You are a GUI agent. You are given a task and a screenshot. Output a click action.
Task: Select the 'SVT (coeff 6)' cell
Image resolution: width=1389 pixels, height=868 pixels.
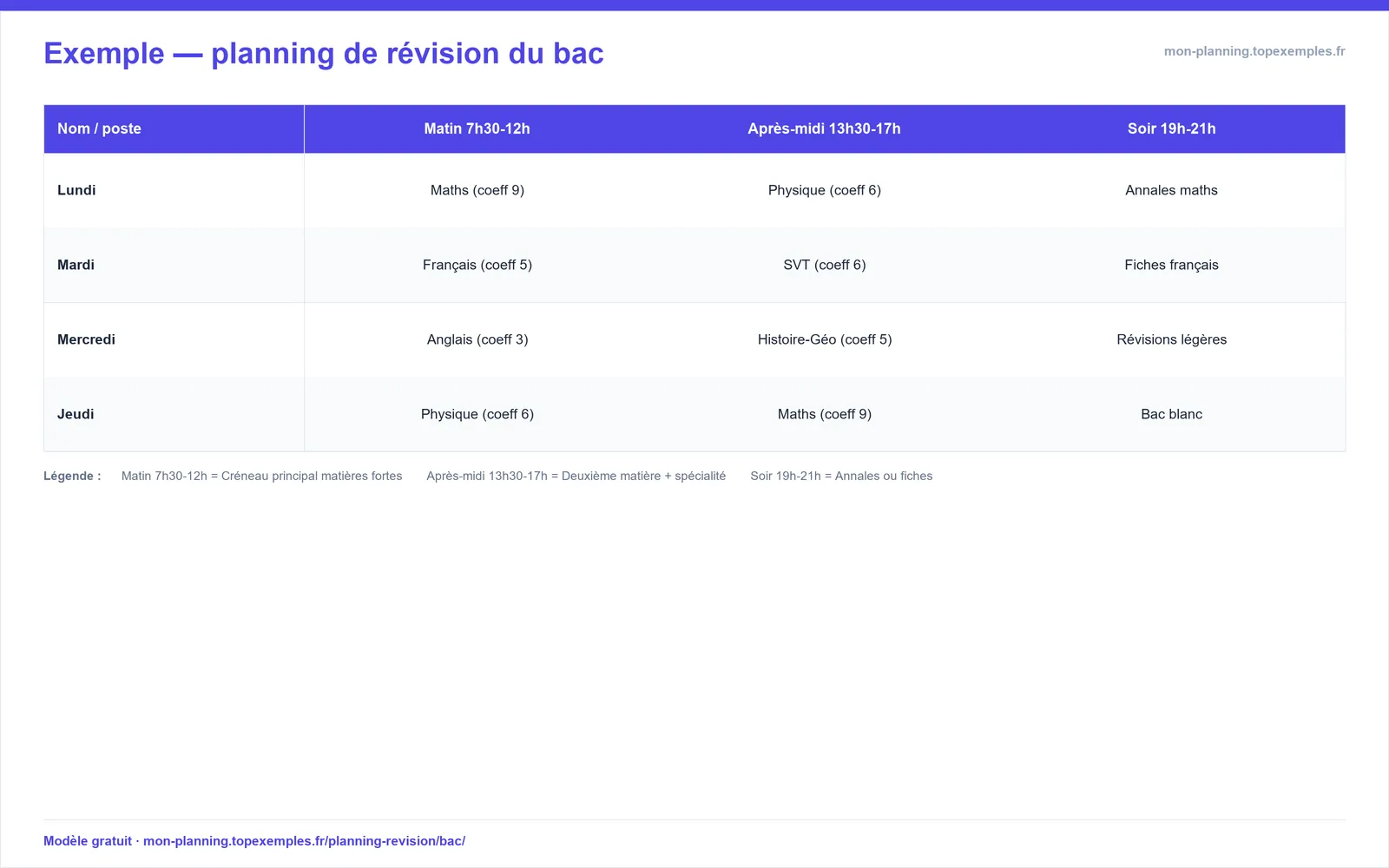click(825, 265)
